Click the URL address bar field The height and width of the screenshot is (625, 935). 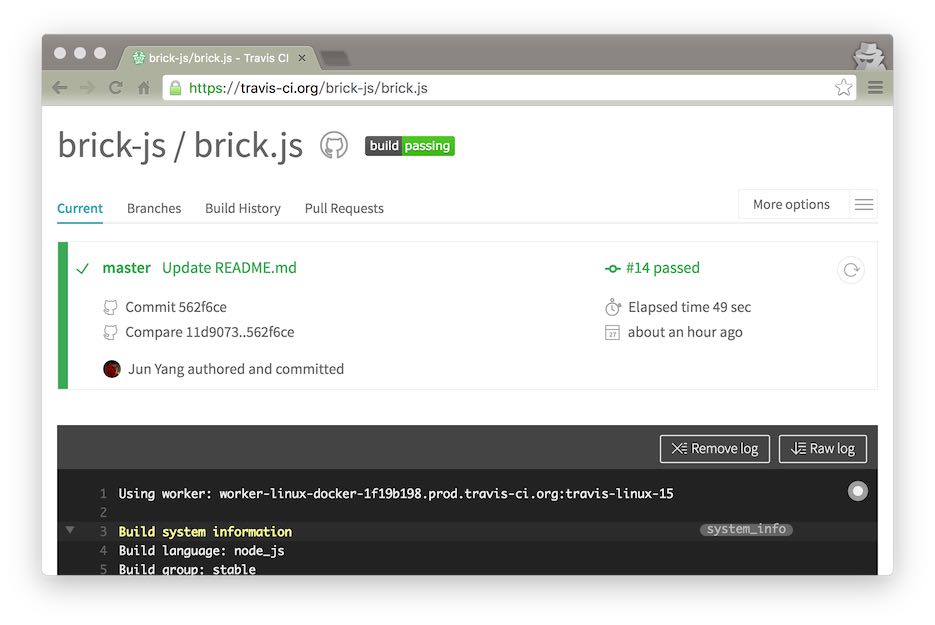500,88
